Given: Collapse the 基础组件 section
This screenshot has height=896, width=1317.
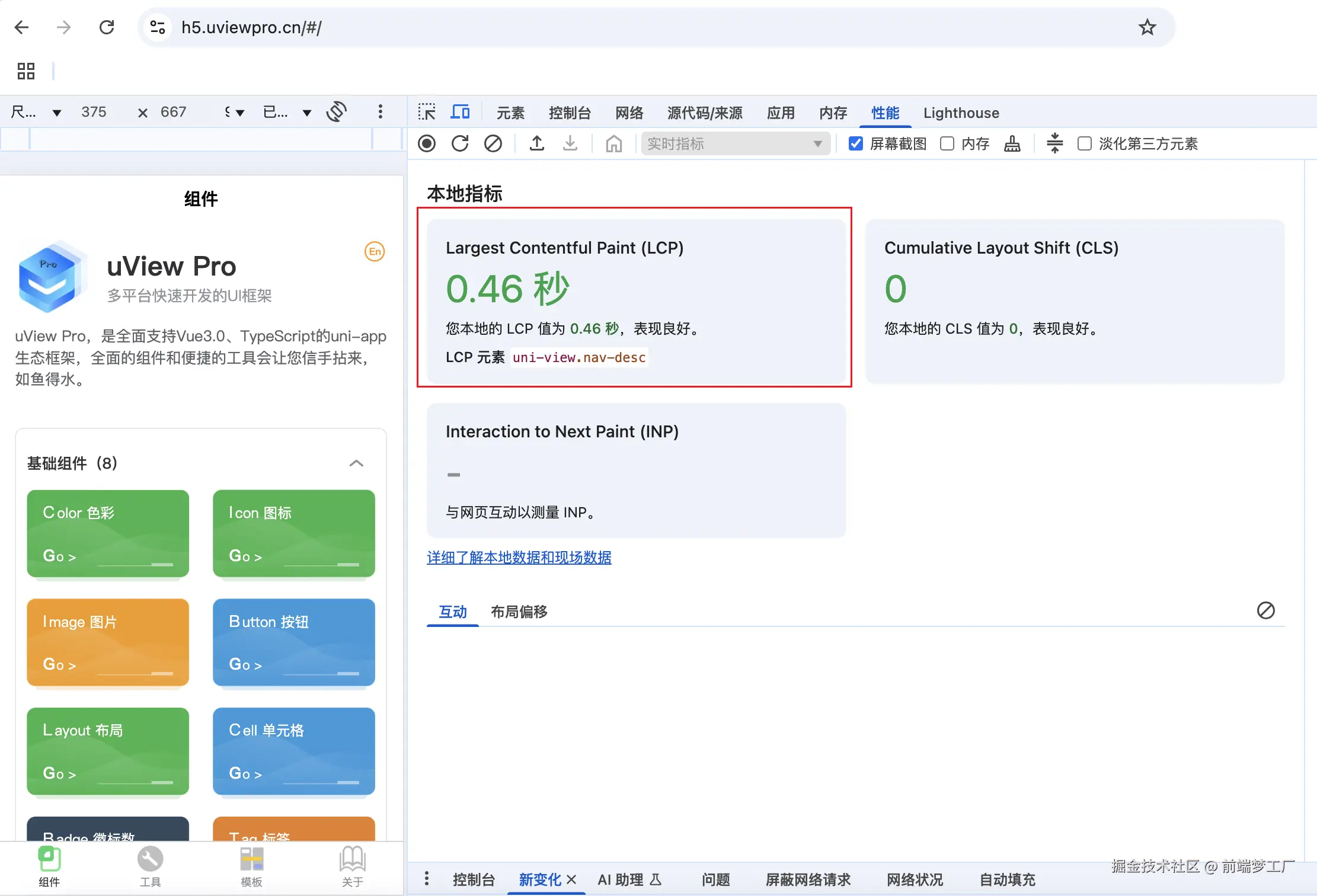Looking at the screenshot, I should (356, 463).
